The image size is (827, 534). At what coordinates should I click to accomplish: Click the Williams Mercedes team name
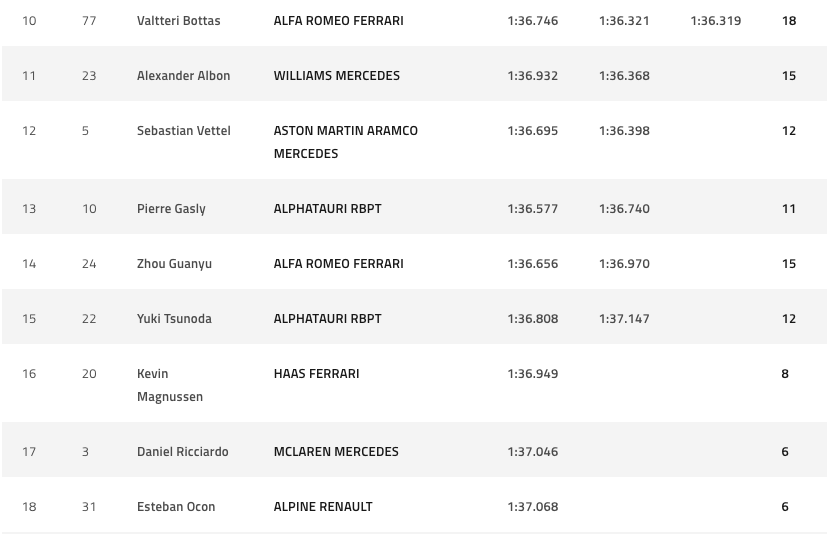(x=336, y=76)
